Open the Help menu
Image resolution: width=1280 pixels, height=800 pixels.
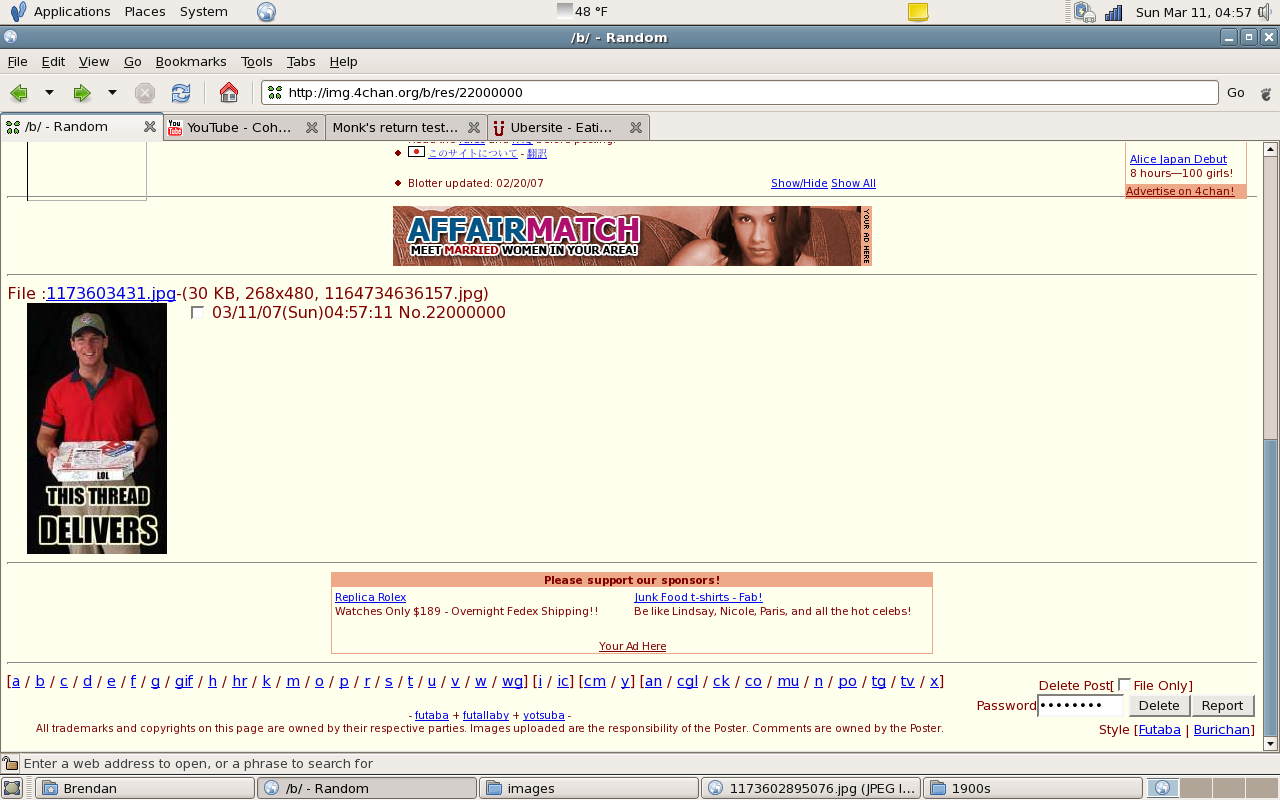pos(343,61)
